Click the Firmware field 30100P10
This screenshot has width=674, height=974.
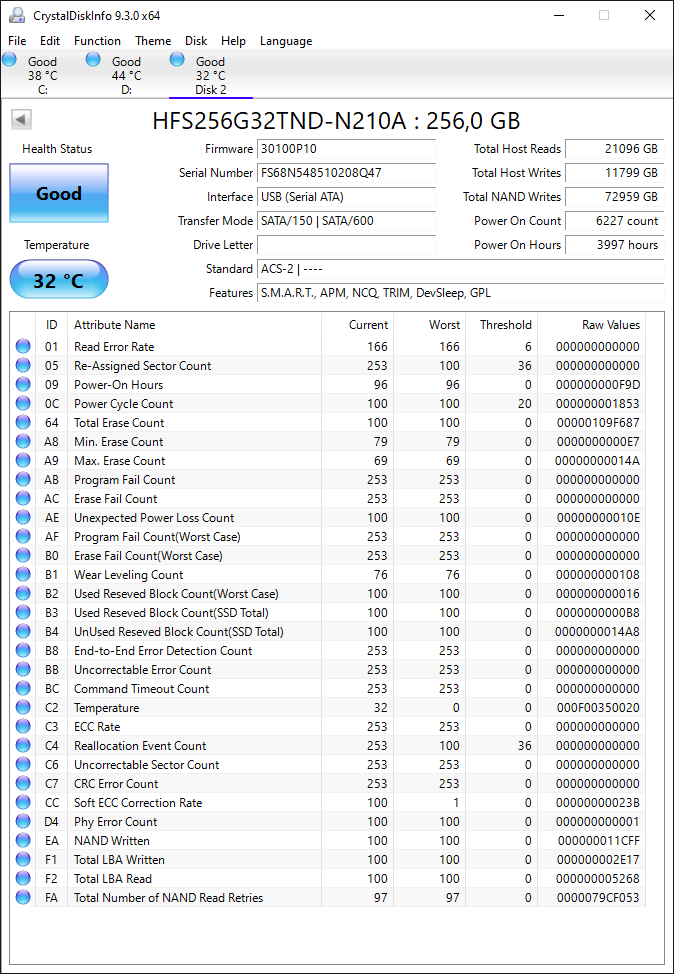(x=347, y=149)
